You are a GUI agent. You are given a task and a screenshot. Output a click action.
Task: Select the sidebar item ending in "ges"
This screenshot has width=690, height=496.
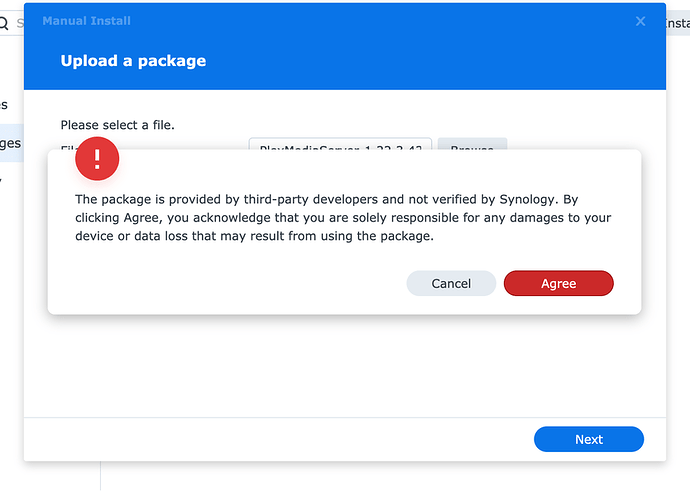10,143
